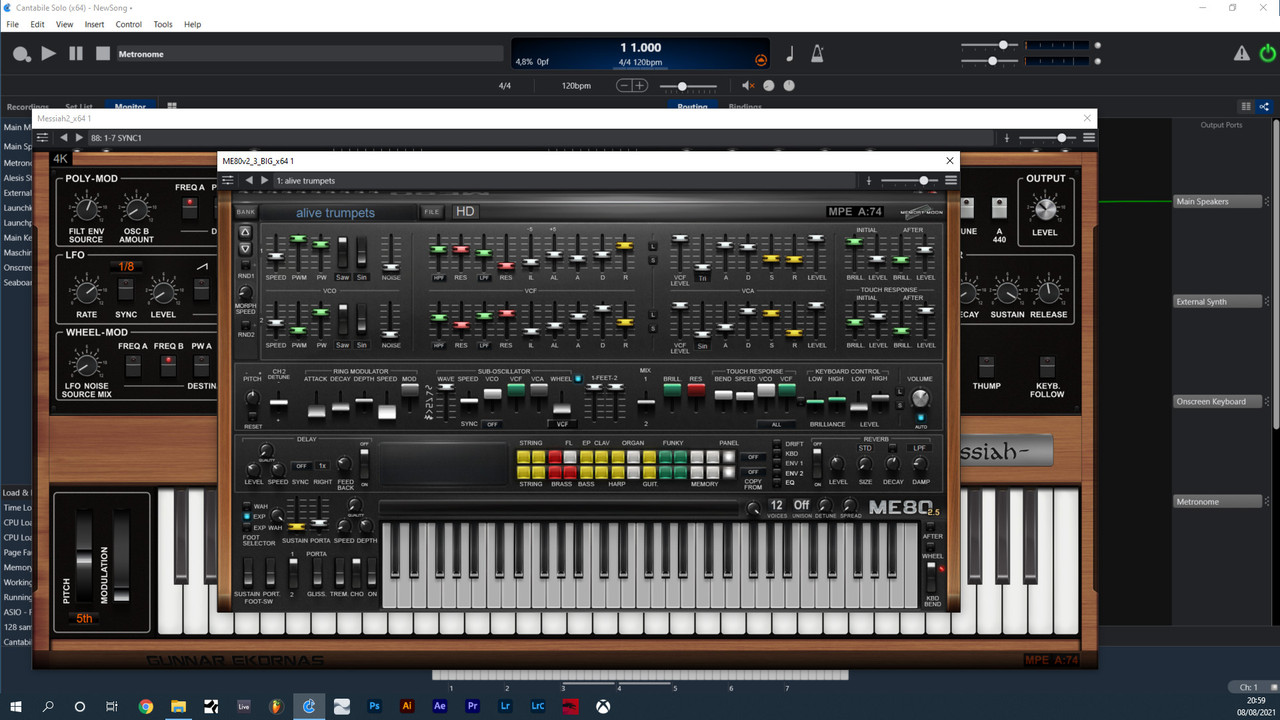Open the UNISON Off selector
The width and height of the screenshot is (1280, 720).
pyautogui.click(x=802, y=506)
